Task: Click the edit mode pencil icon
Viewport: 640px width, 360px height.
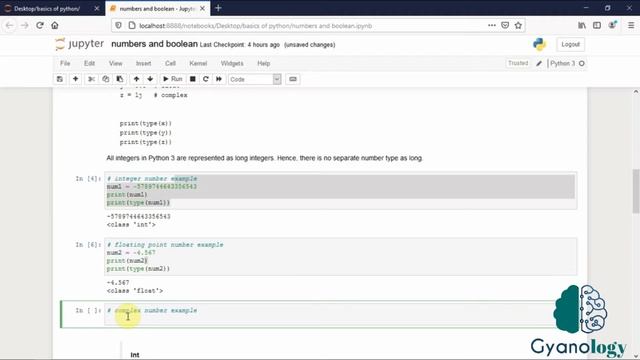Action: pyautogui.click(x=539, y=63)
